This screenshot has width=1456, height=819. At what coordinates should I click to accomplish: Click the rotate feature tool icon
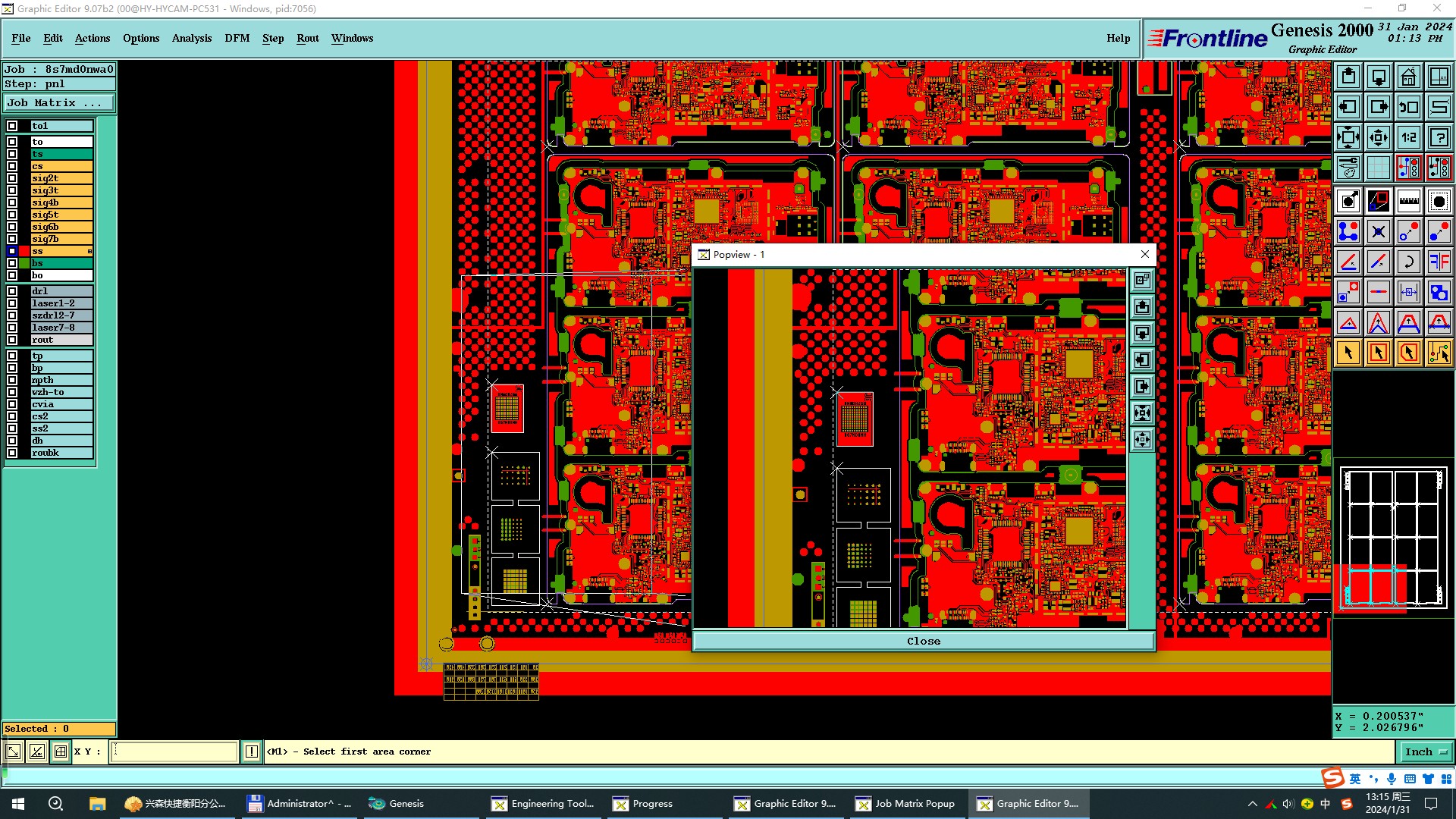click(x=1408, y=262)
